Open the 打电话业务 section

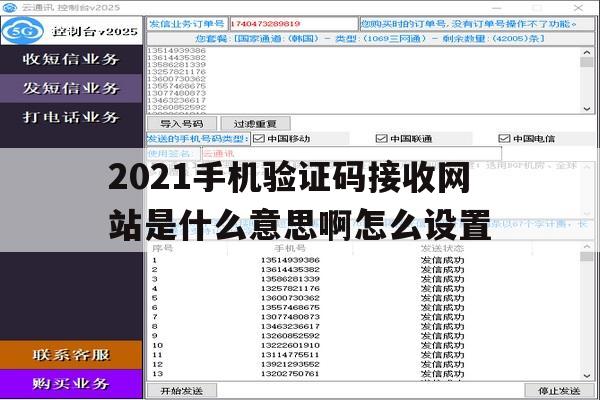[71, 117]
